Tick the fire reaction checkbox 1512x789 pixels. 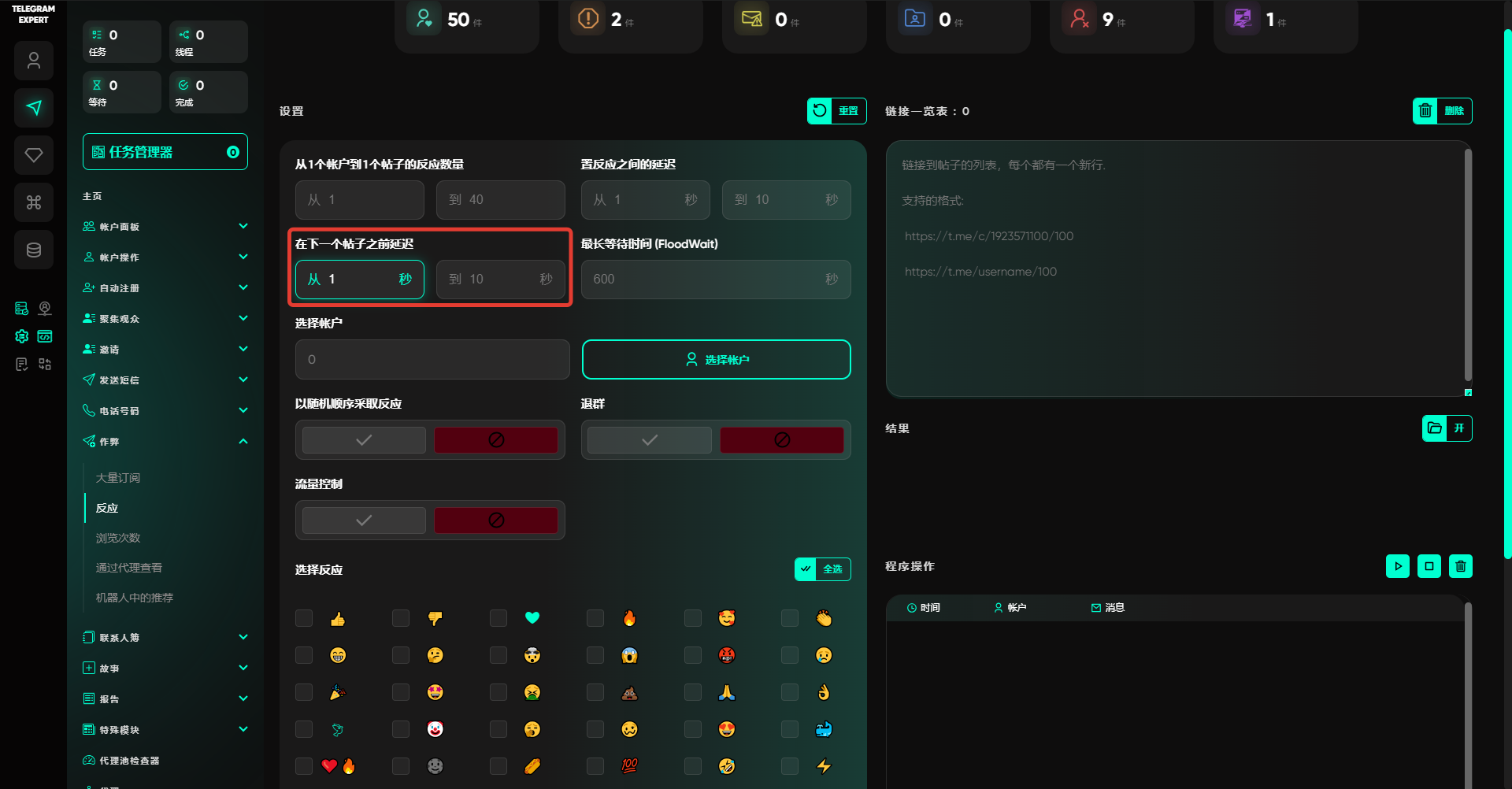point(595,618)
